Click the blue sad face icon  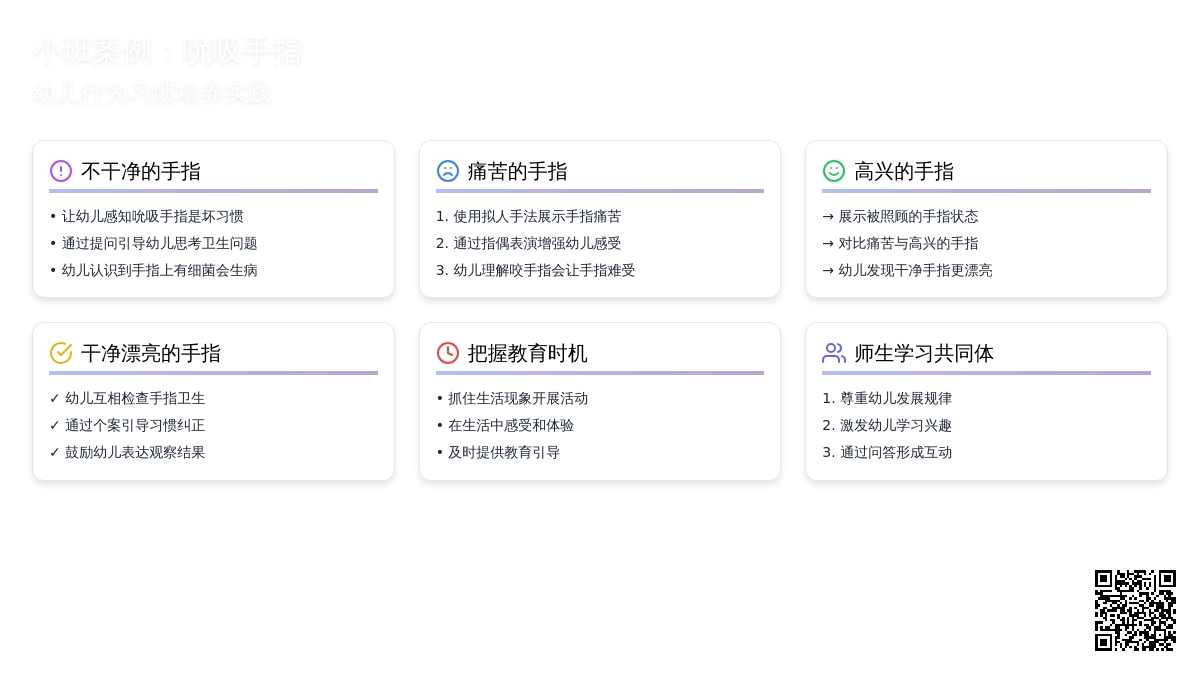(448, 171)
